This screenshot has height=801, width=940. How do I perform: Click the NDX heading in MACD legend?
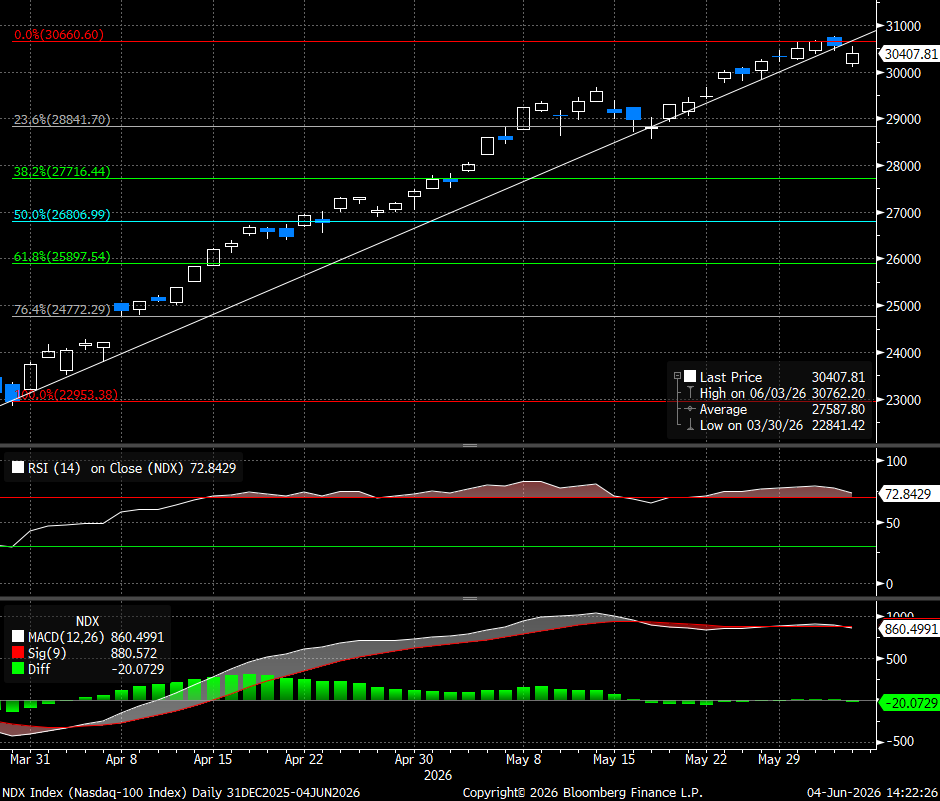(88, 621)
